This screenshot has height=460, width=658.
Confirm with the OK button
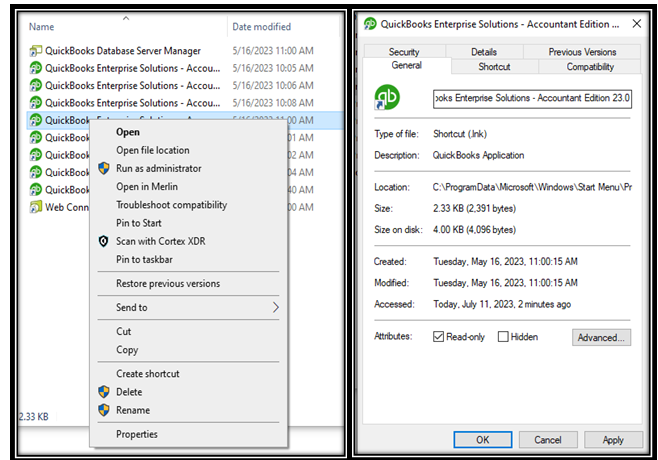(x=483, y=440)
